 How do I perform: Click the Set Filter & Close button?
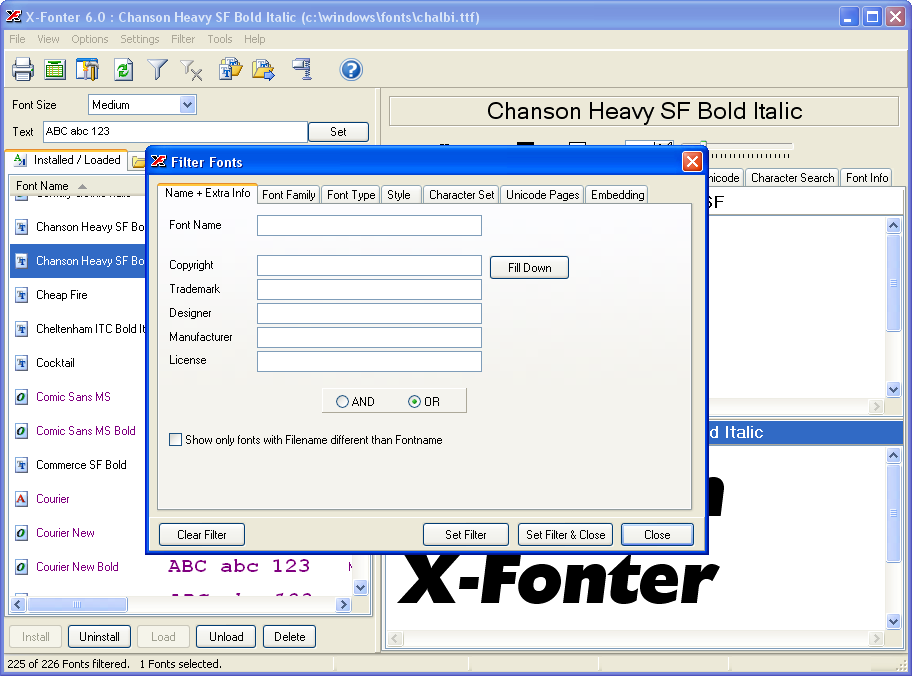565,534
